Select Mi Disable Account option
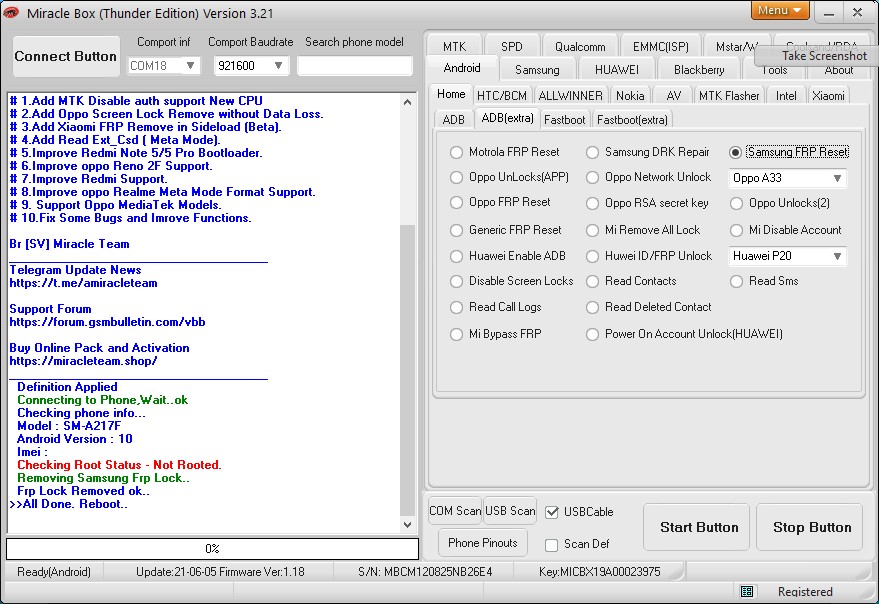 coord(786,230)
